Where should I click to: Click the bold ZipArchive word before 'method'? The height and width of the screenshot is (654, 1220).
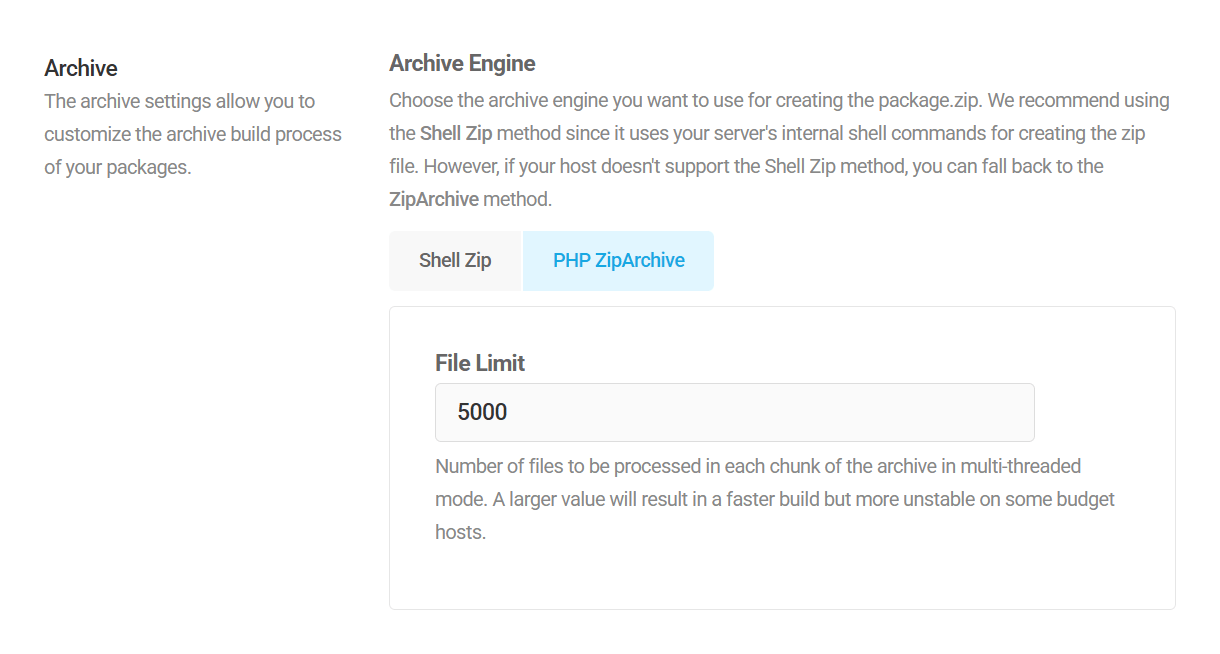click(434, 199)
